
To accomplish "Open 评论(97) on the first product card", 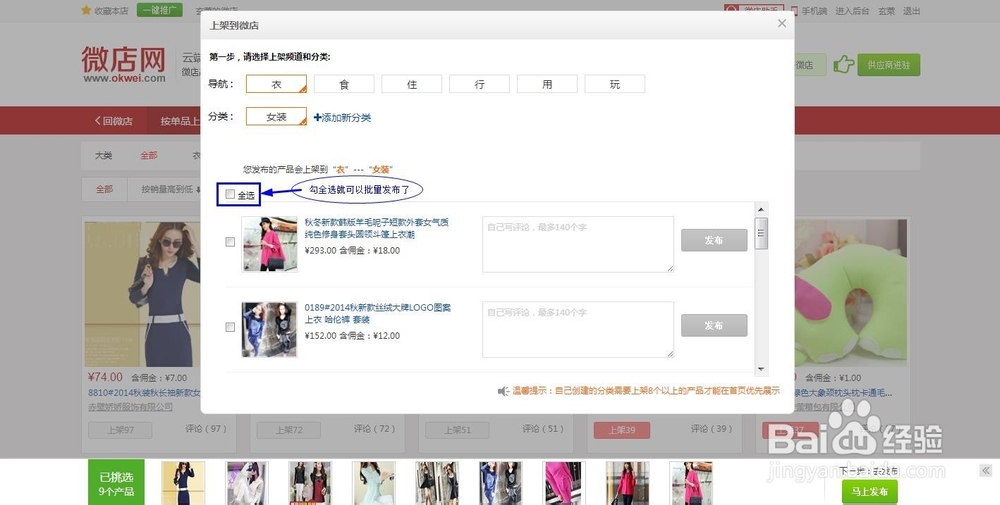I will (x=205, y=428).
